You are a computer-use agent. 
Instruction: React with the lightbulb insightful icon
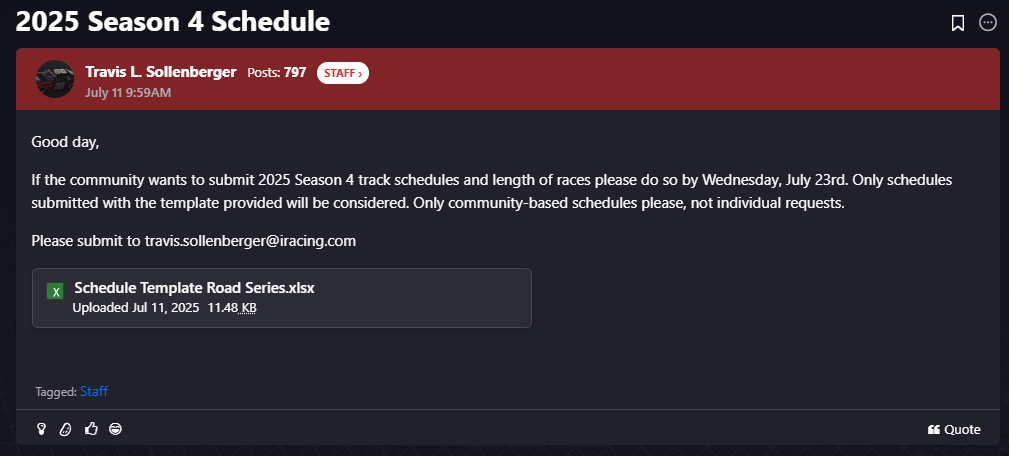pyautogui.click(x=42, y=429)
